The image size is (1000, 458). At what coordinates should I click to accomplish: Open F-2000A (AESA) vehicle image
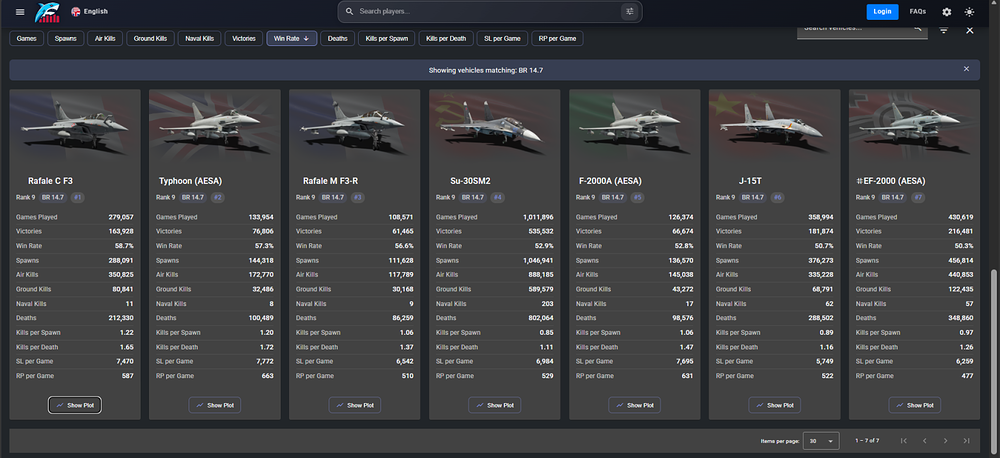point(635,124)
